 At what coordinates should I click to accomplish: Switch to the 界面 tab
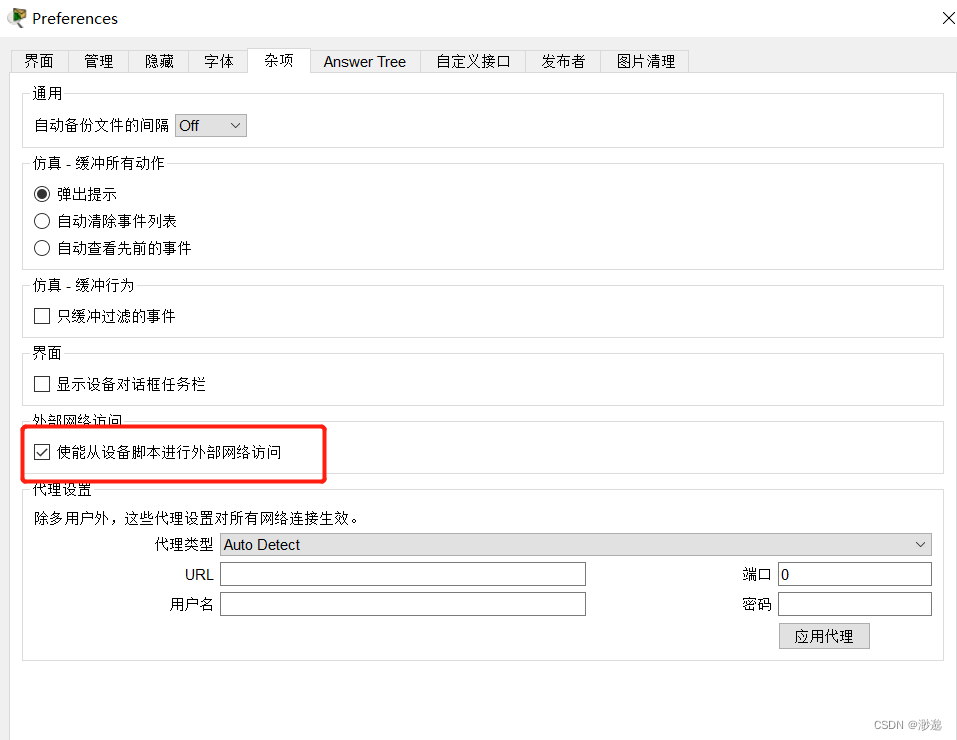pyautogui.click(x=39, y=62)
